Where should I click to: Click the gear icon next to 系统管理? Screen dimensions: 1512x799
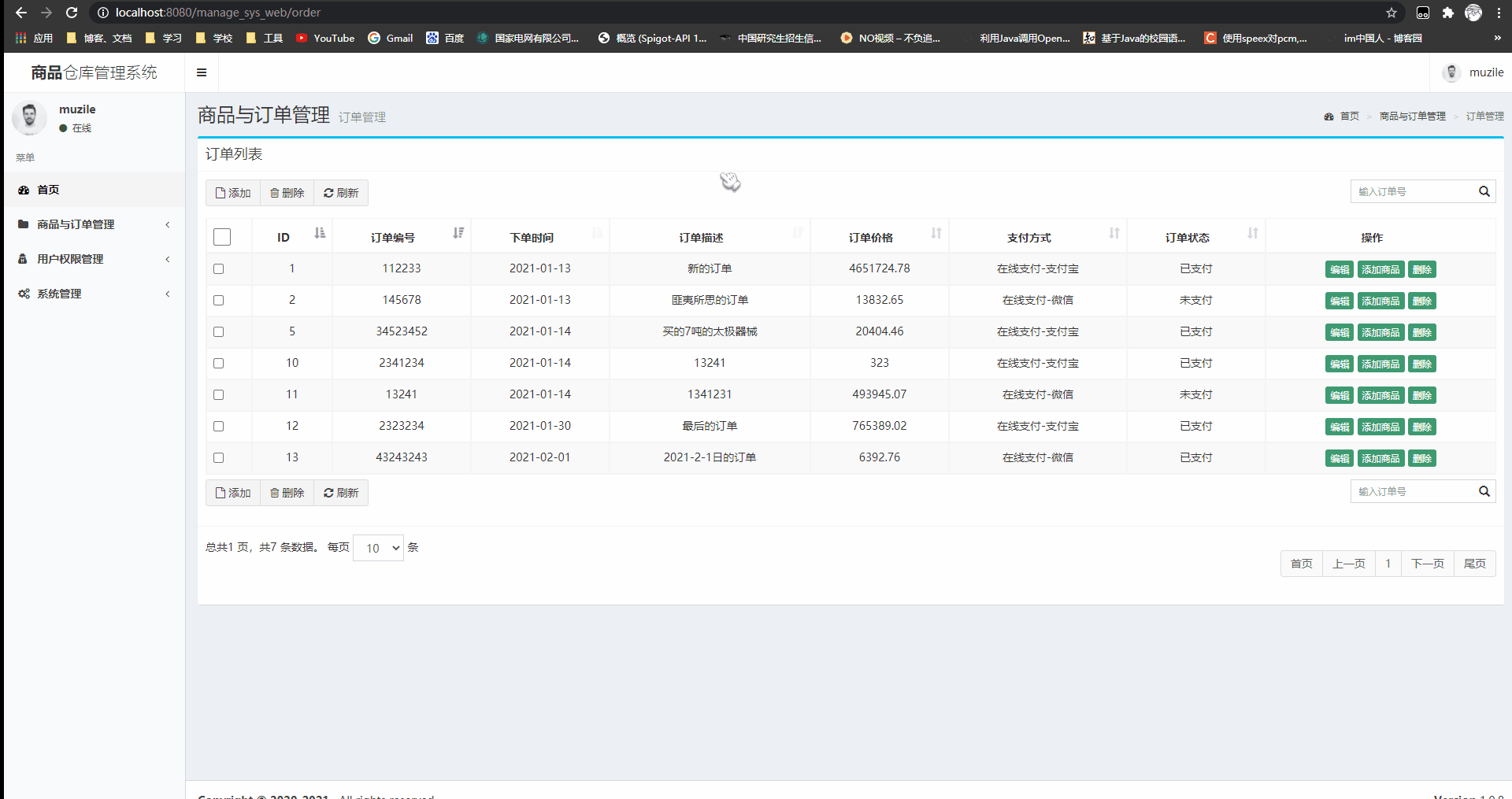click(x=24, y=294)
